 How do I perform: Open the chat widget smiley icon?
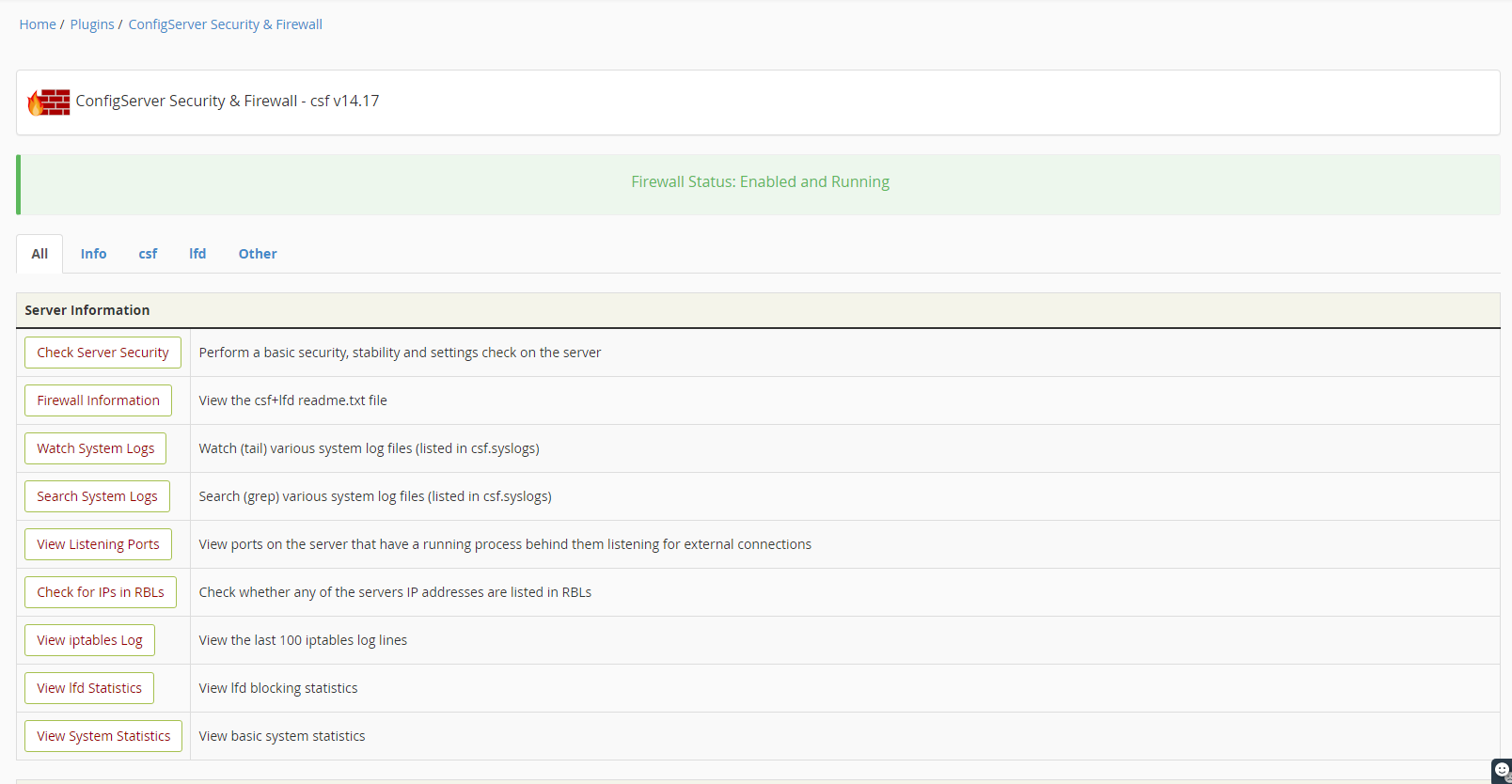point(1502,770)
